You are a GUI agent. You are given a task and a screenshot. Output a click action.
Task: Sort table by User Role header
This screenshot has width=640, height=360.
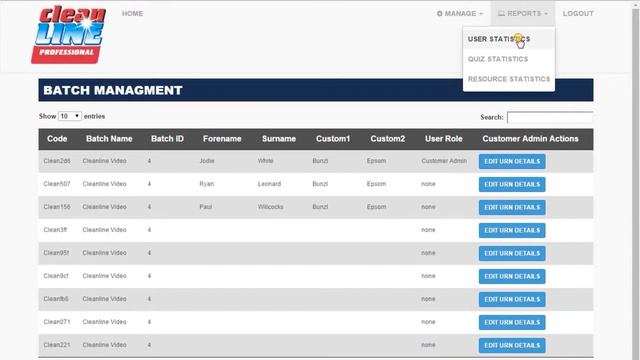444,139
